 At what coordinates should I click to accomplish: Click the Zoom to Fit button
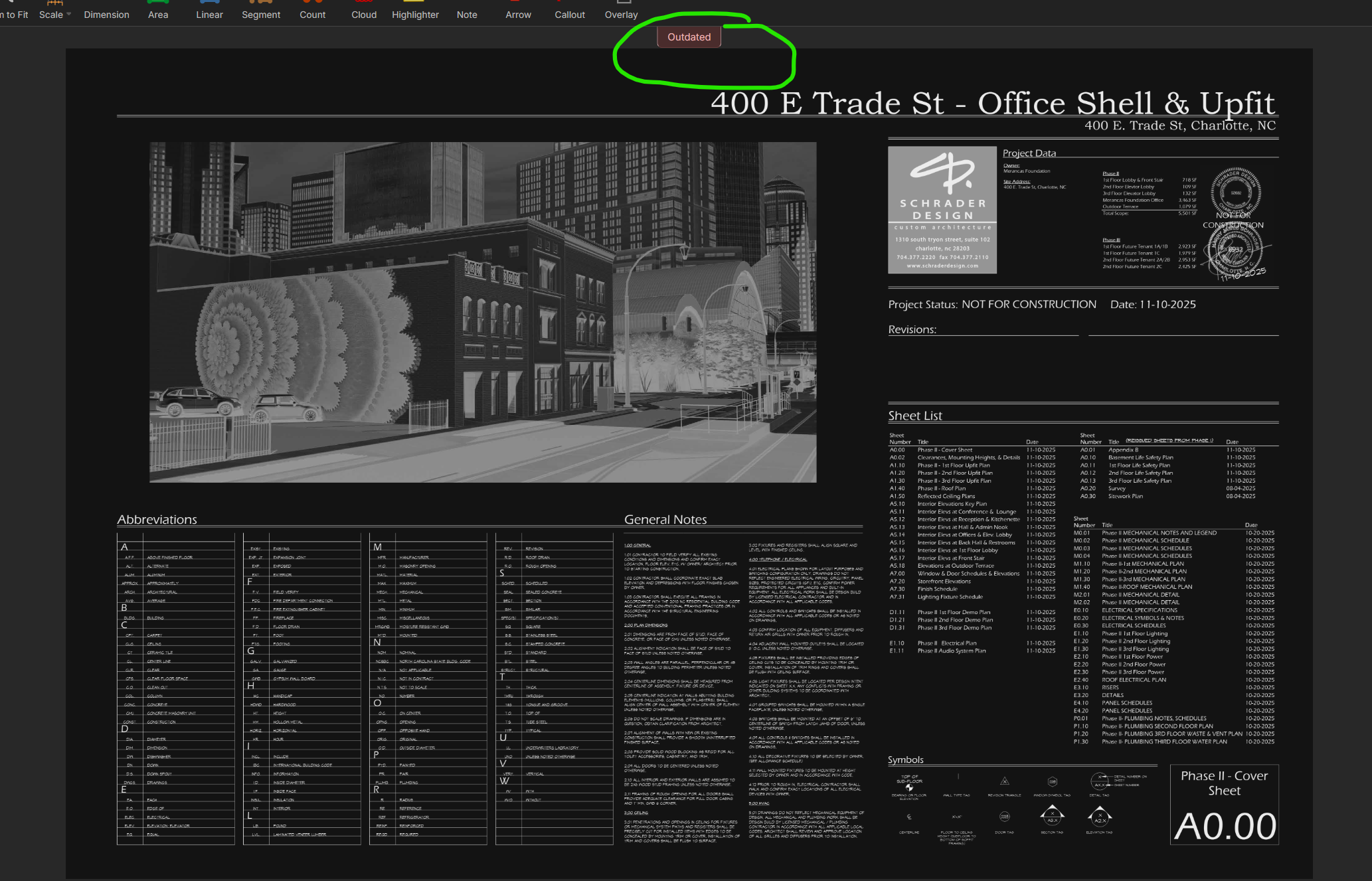(x=15, y=14)
